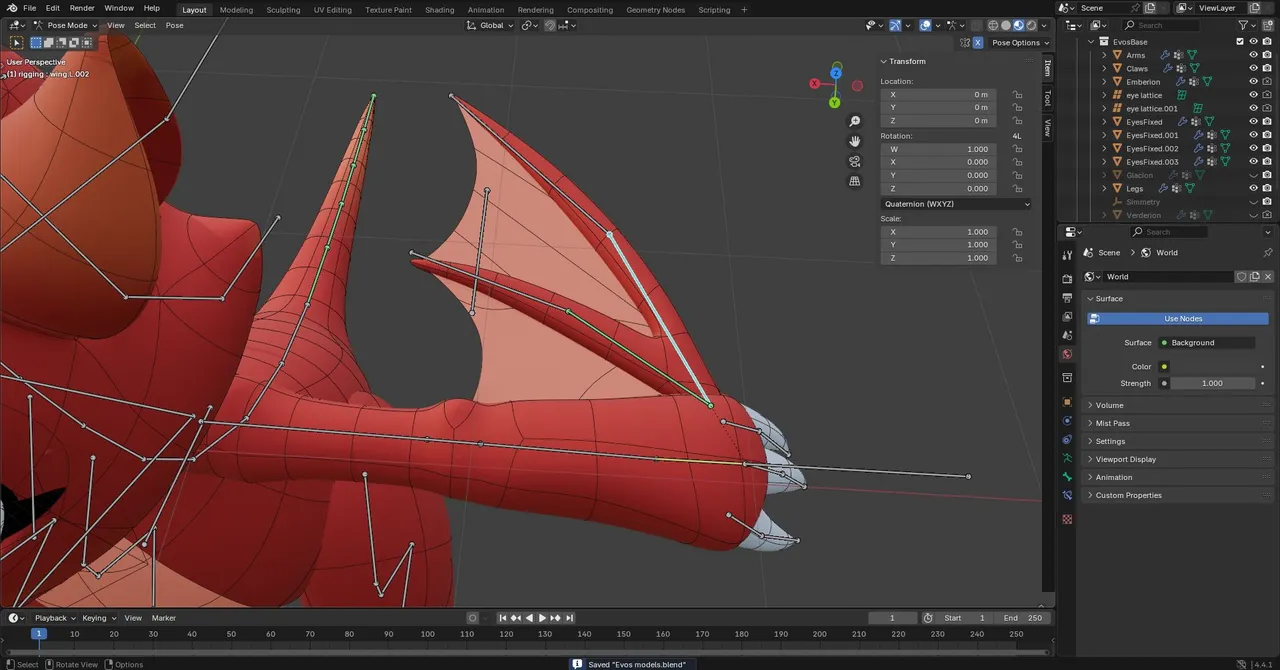Jump to the last frame endpoint

[569, 618]
